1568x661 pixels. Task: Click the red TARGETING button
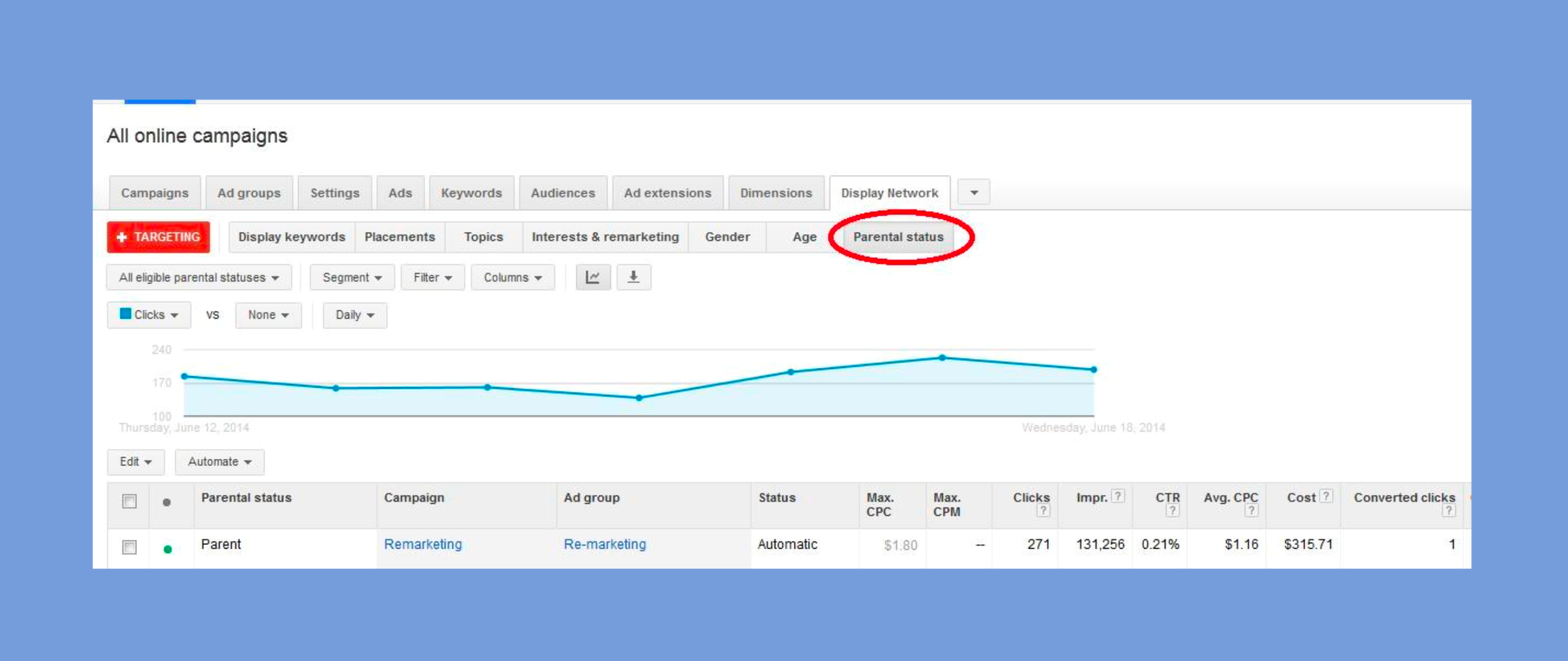(158, 237)
